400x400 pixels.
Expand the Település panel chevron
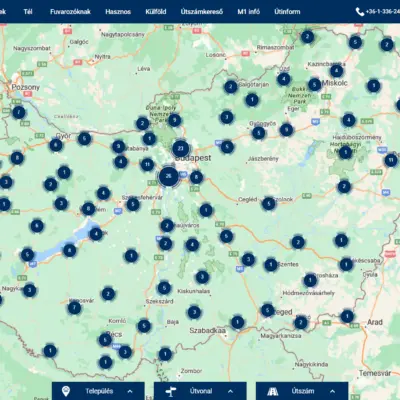[130, 392]
